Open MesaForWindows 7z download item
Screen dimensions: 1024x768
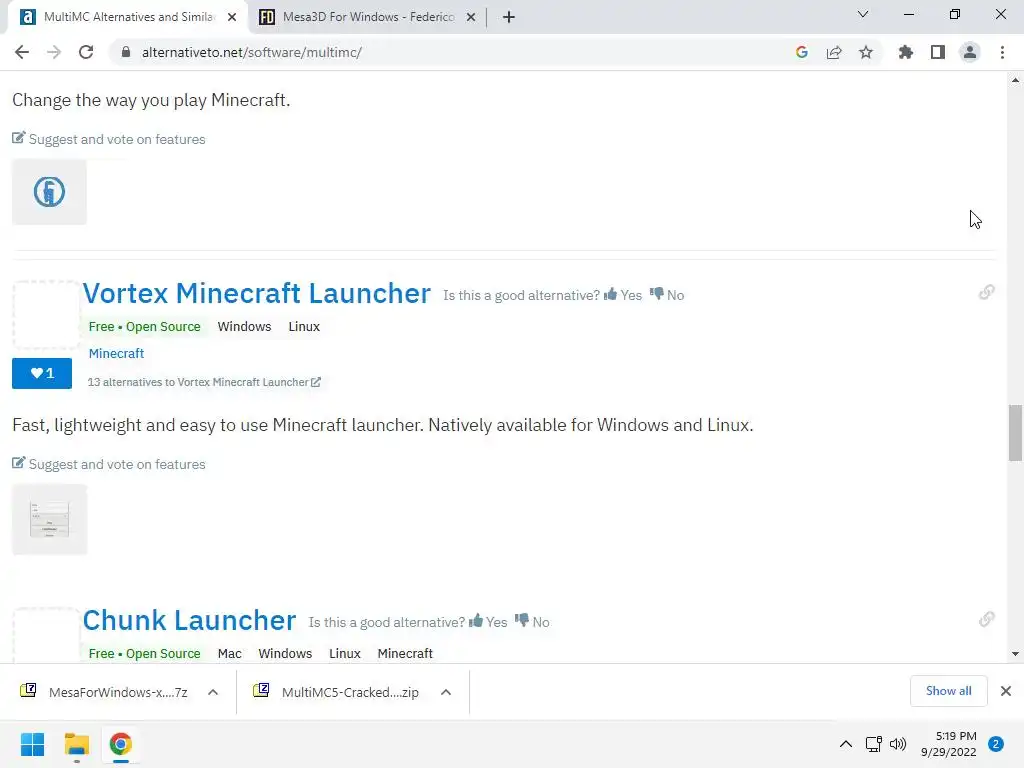click(x=104, y=692)
